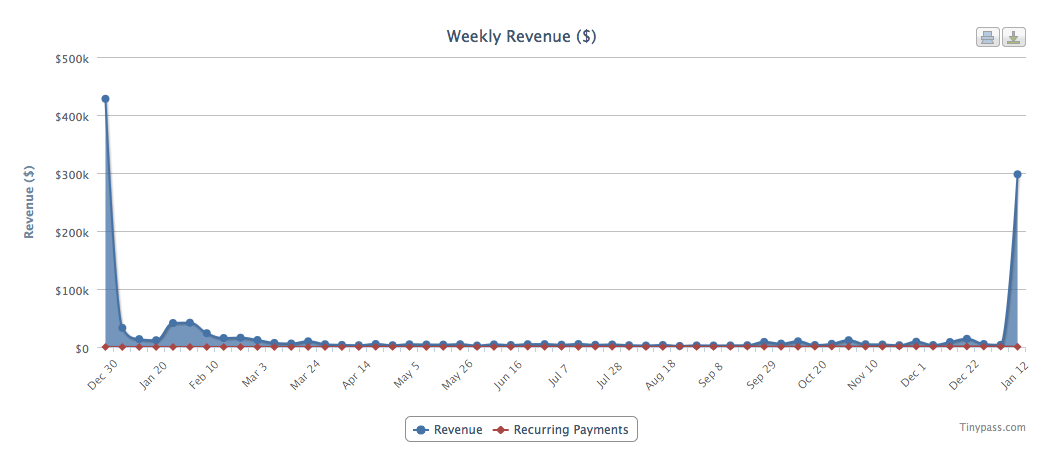
Task: Click the Dec 30 x-axis label
Action: click(x=102, y=373)
